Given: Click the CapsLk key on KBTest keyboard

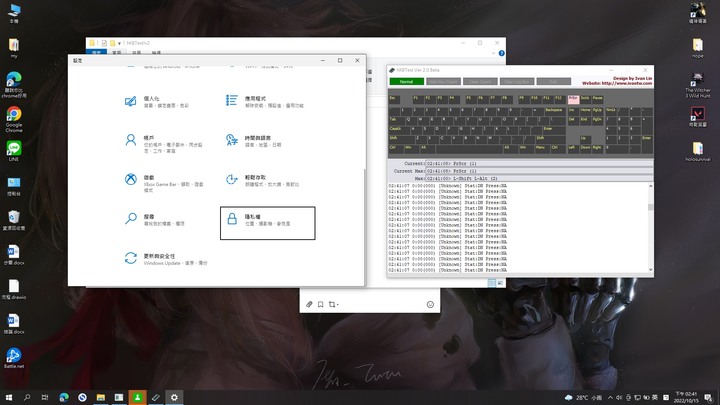Looking at the screenshot, I should pyautogui.click(x=399, y=130).
